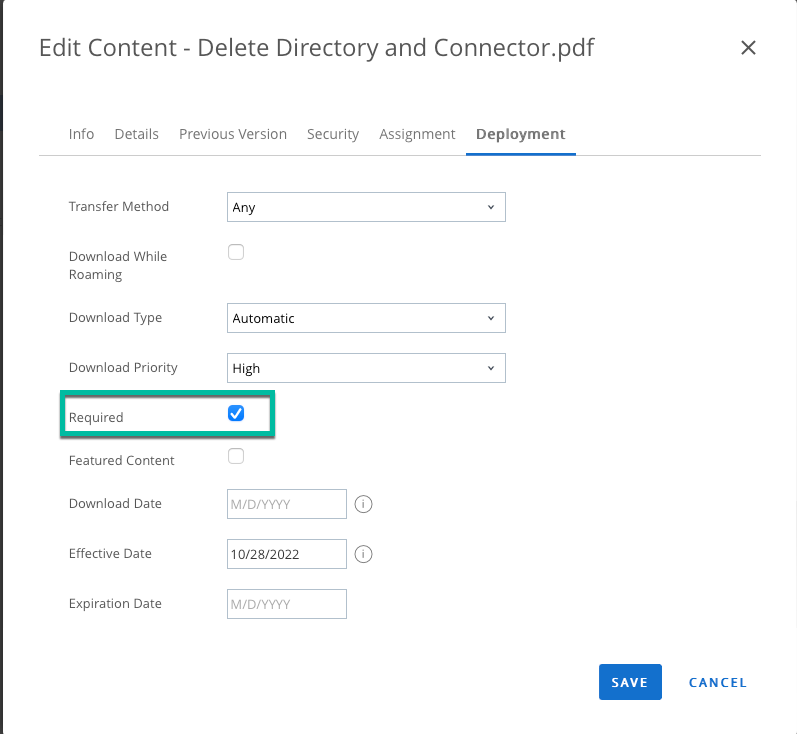This screenshot has height=734, width=797.
Task: Enable Download While Roaming checkbox
Action: (x=236, y=252)
